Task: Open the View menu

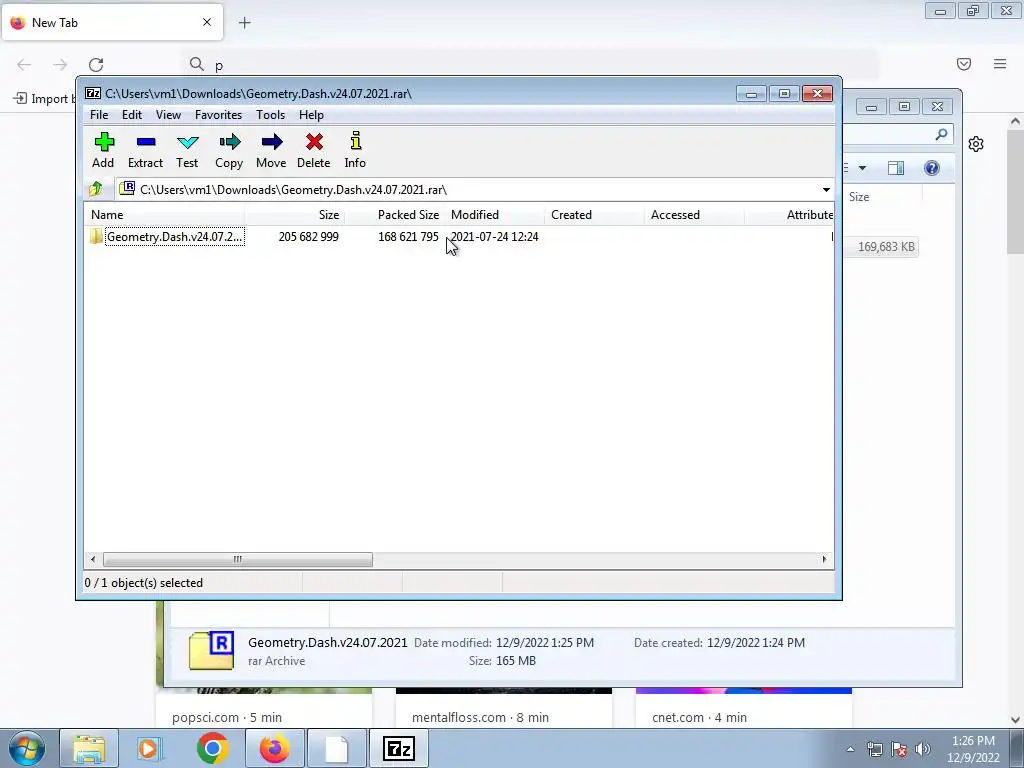Action: (x=168, y=115)
